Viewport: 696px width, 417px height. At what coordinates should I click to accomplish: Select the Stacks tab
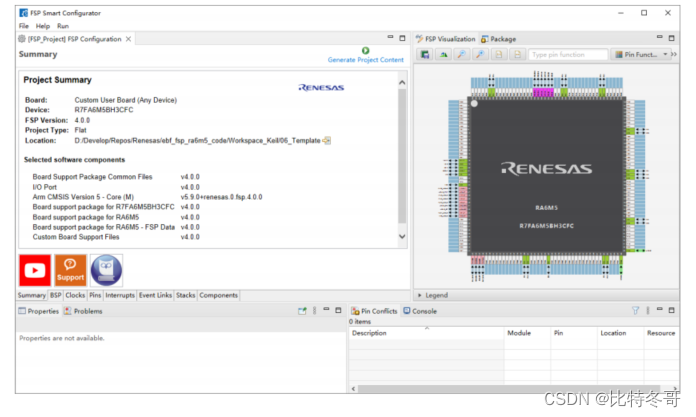pyautogui.click(x=186, y=295)
